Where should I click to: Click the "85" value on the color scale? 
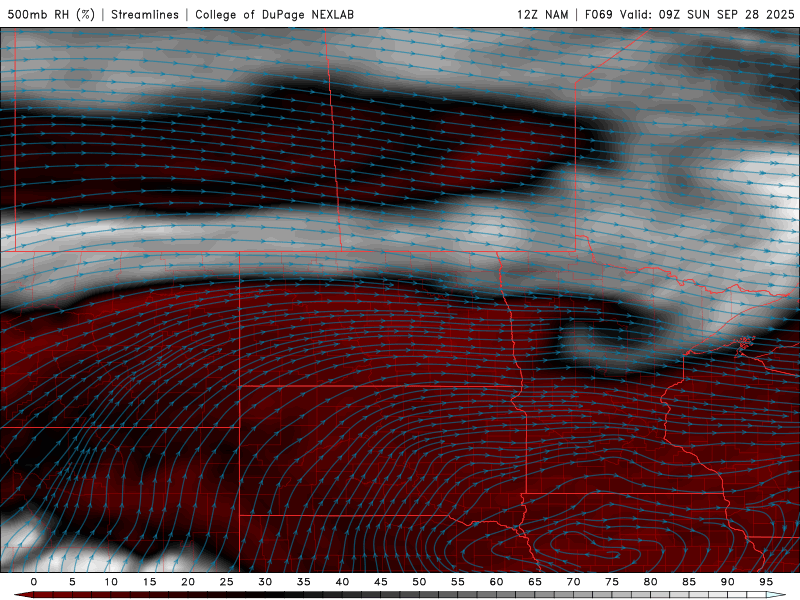(689, 582)
